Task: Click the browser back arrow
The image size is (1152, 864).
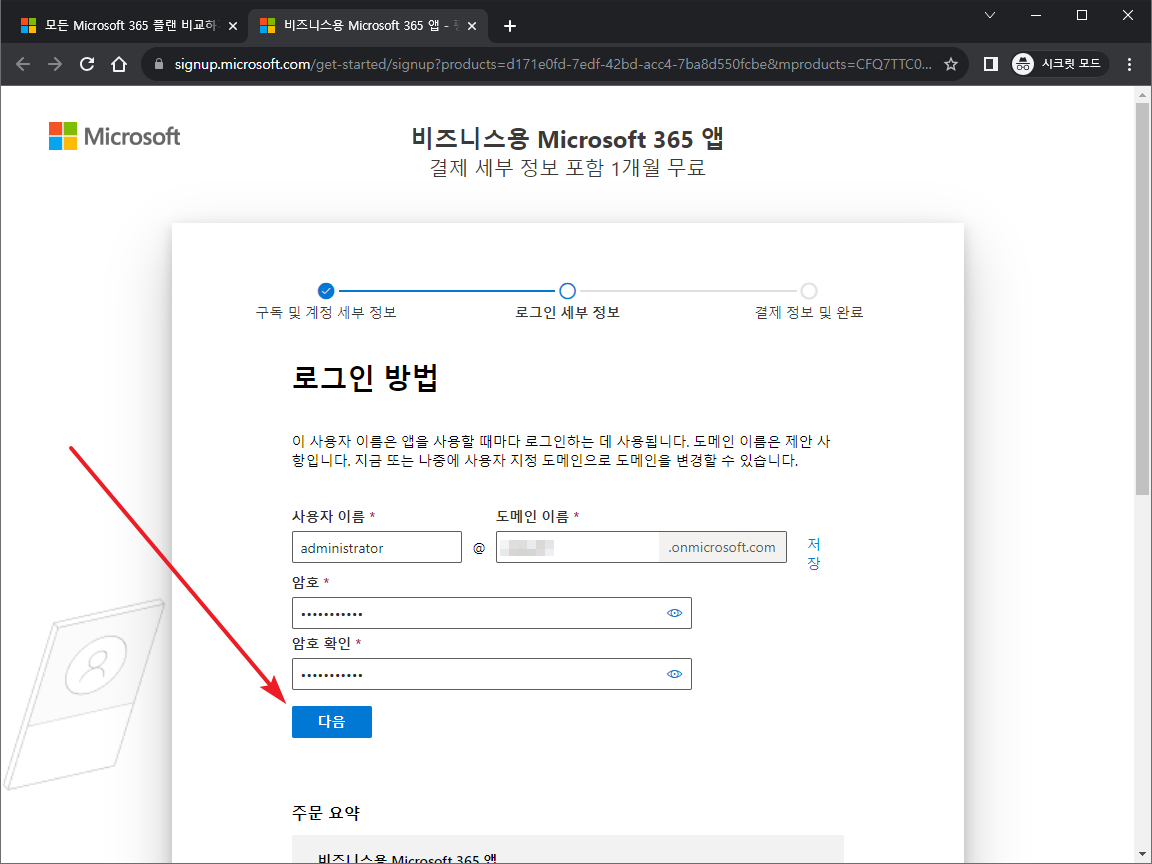Action: pos(23,65)
